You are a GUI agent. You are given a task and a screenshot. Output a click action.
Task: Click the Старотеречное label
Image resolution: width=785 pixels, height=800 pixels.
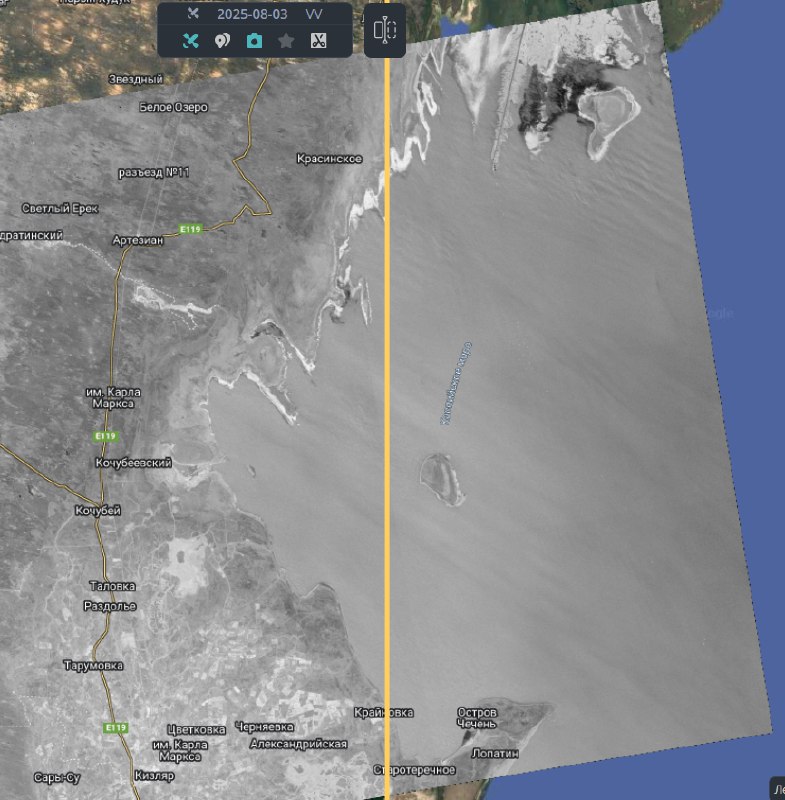pos(414,769)
